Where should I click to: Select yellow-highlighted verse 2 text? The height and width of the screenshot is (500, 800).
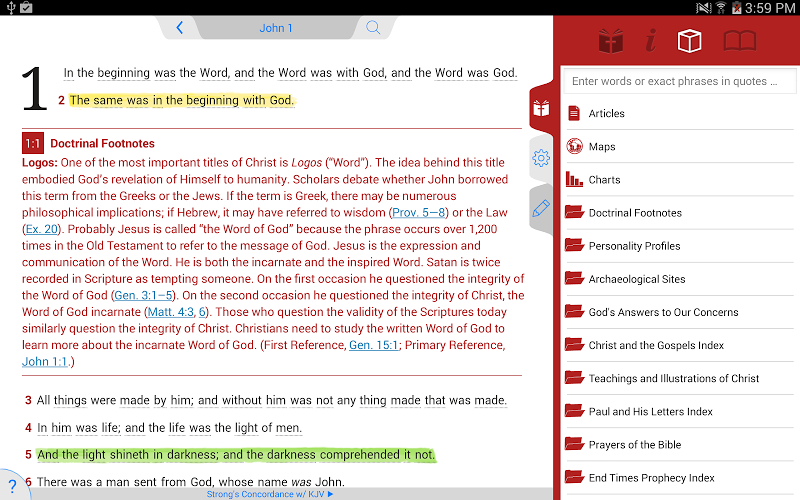tap(182, 100)
